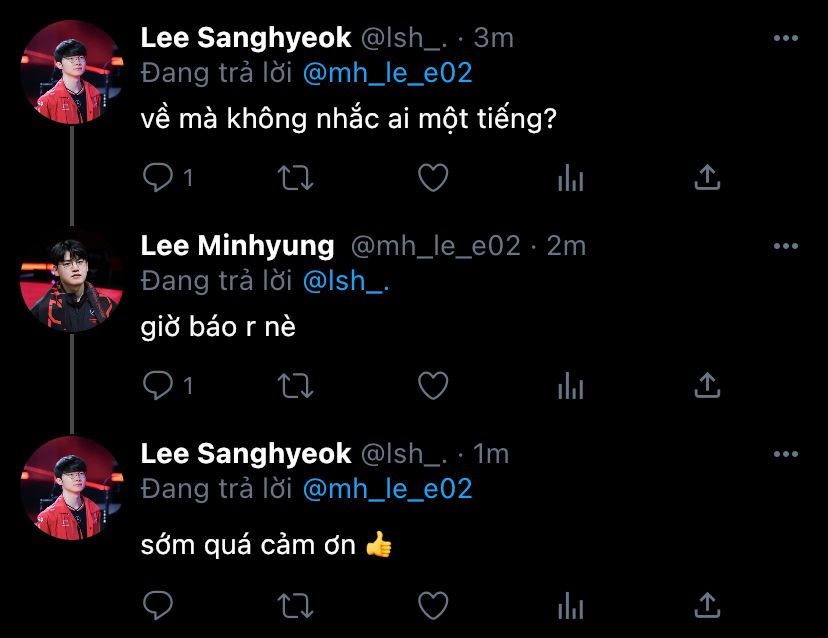Retweet Lee Minhyung's "giờ báo r nè" tweet
This screenshot has width=828, height=638.
pos(295,385)
